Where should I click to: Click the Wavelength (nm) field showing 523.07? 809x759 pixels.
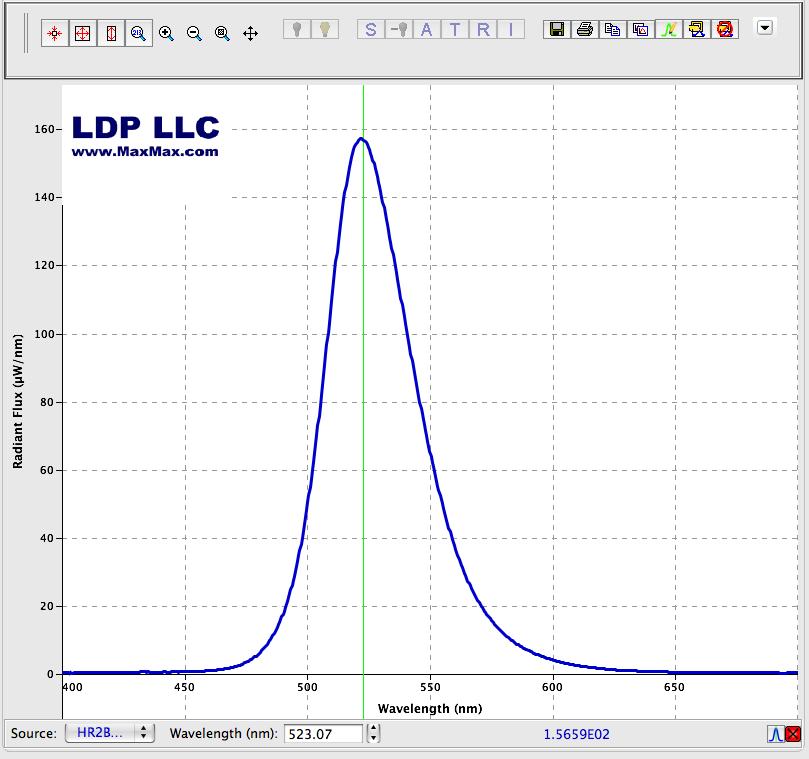[323, 734]
